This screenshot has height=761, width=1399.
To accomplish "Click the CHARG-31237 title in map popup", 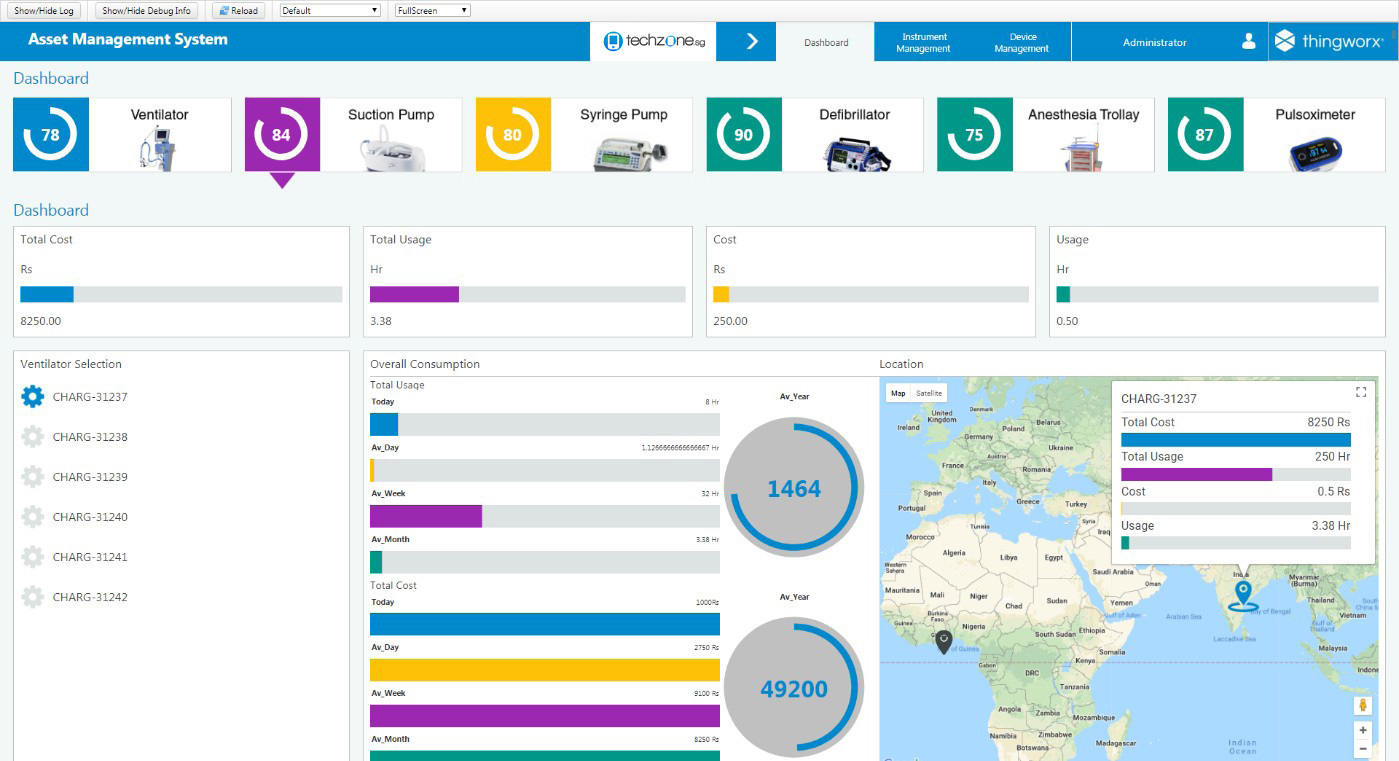I will (x=1159, y=399).
